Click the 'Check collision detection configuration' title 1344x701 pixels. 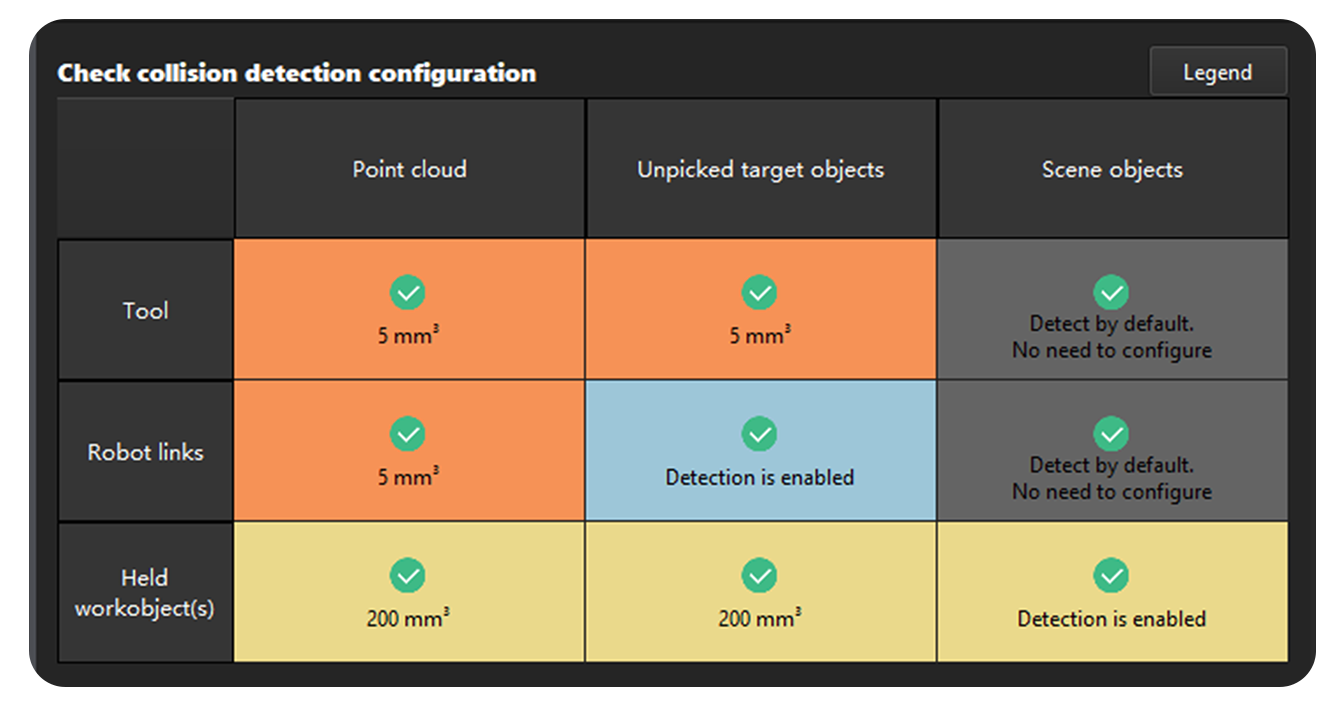click(297, 72)
